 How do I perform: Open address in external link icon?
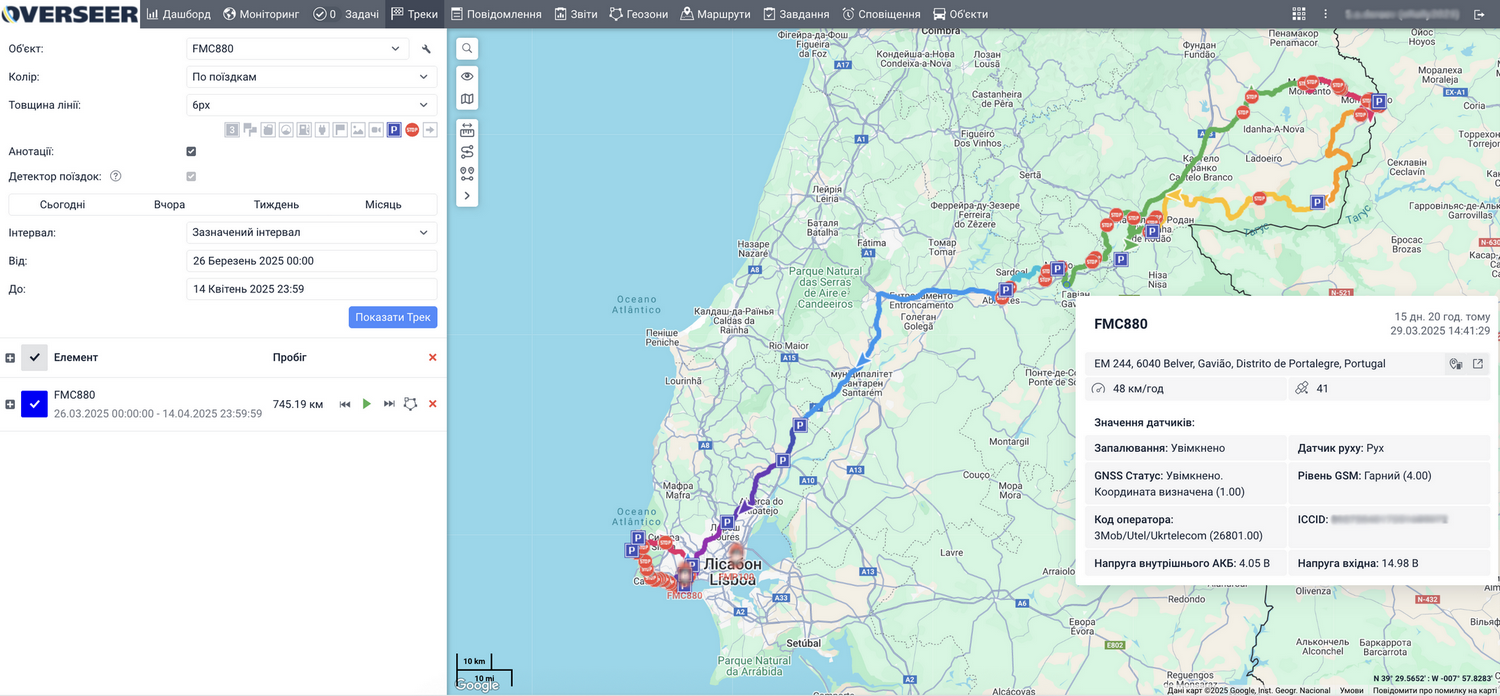[1478, 364]
